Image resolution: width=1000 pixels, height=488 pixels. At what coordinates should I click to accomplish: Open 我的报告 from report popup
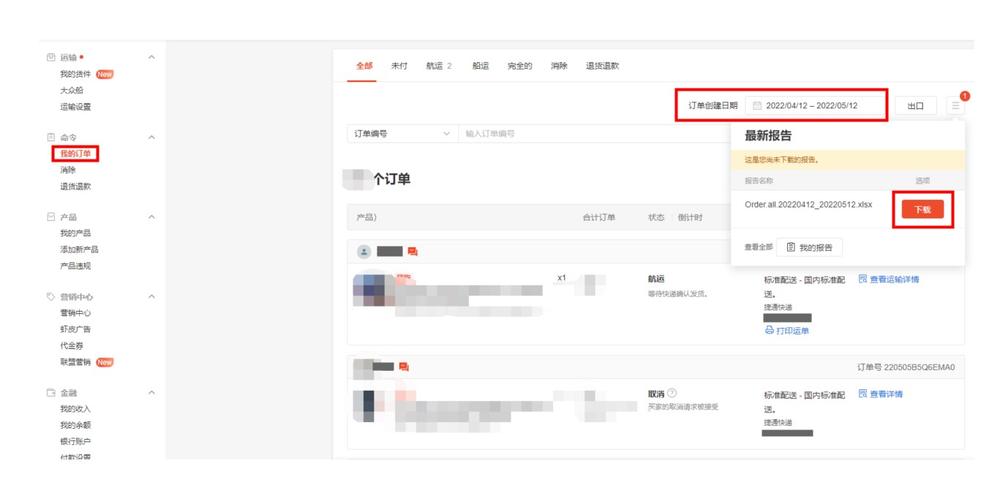pyautogui.click(x=809, y=247)
